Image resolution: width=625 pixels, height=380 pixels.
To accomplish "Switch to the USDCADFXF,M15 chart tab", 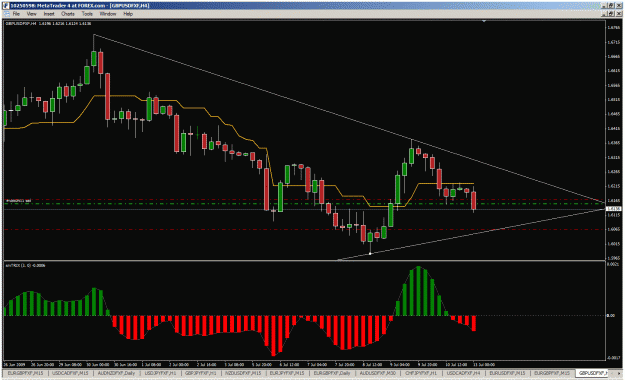I will [71, 373].
